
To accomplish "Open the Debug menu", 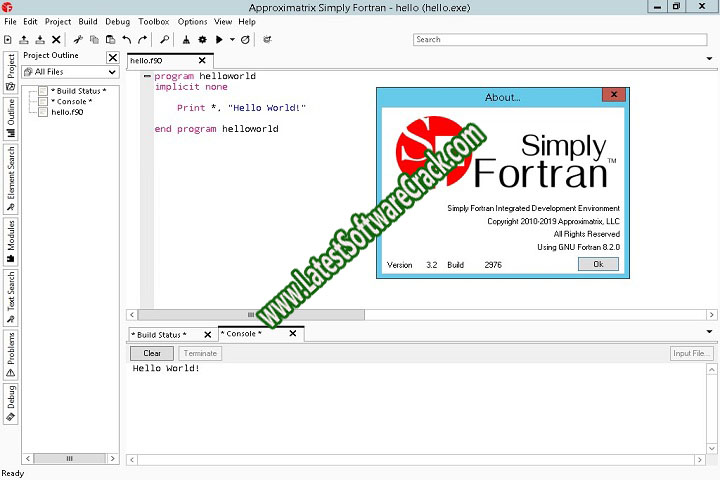I will pyautogui.click(x=117, y=21).
